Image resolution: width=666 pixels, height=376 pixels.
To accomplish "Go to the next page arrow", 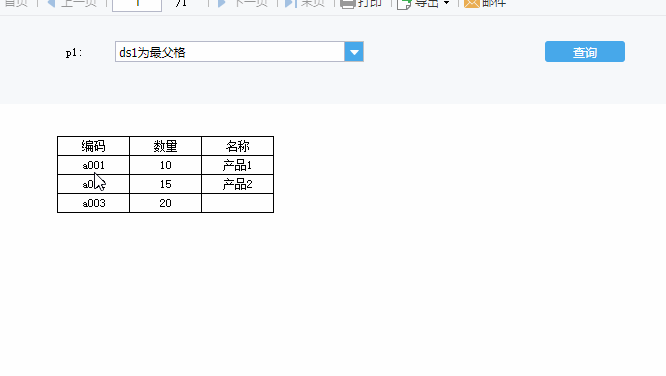I will pyautogui.click(x=221, y=3).
